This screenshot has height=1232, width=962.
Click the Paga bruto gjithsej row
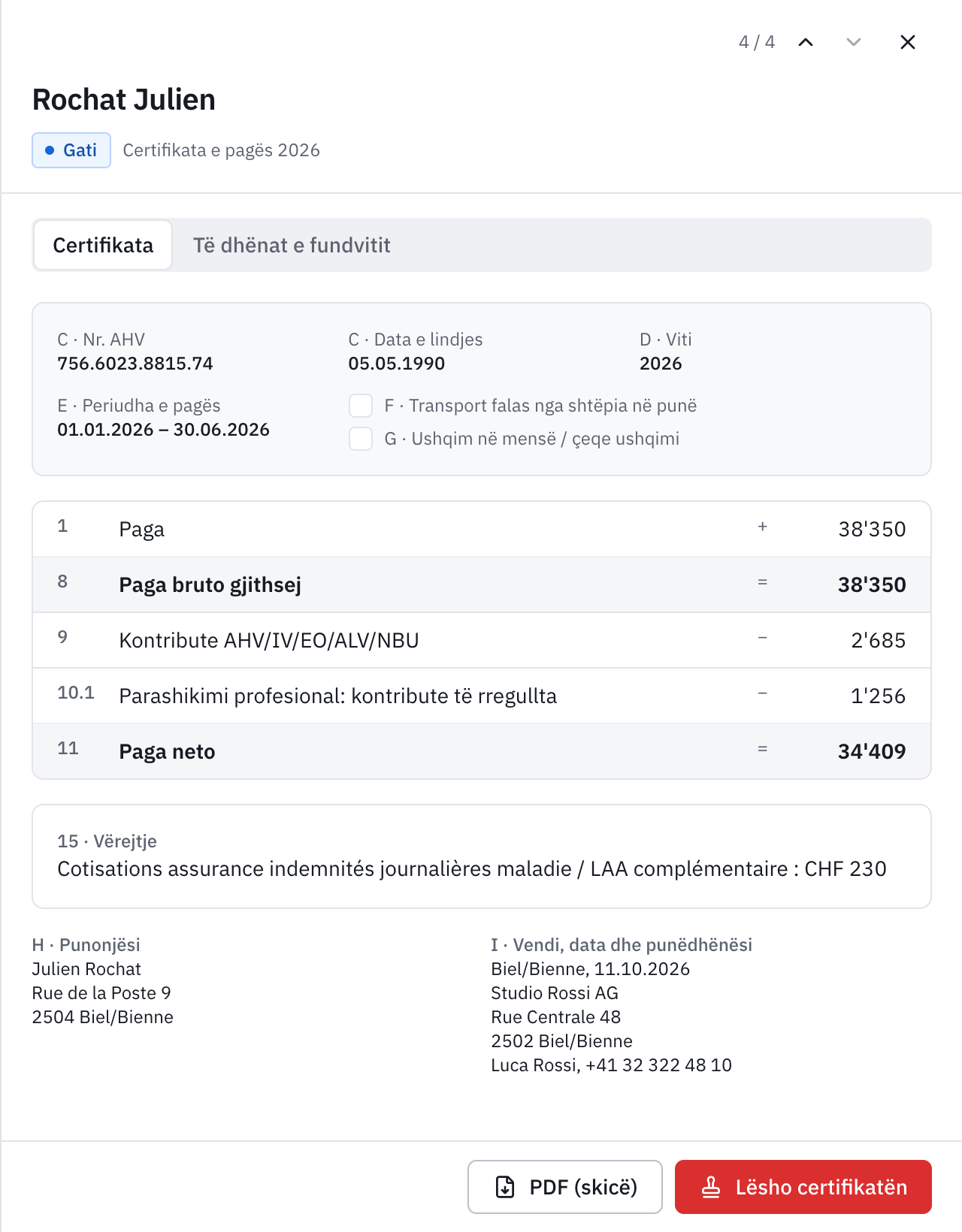pos(482,584)
